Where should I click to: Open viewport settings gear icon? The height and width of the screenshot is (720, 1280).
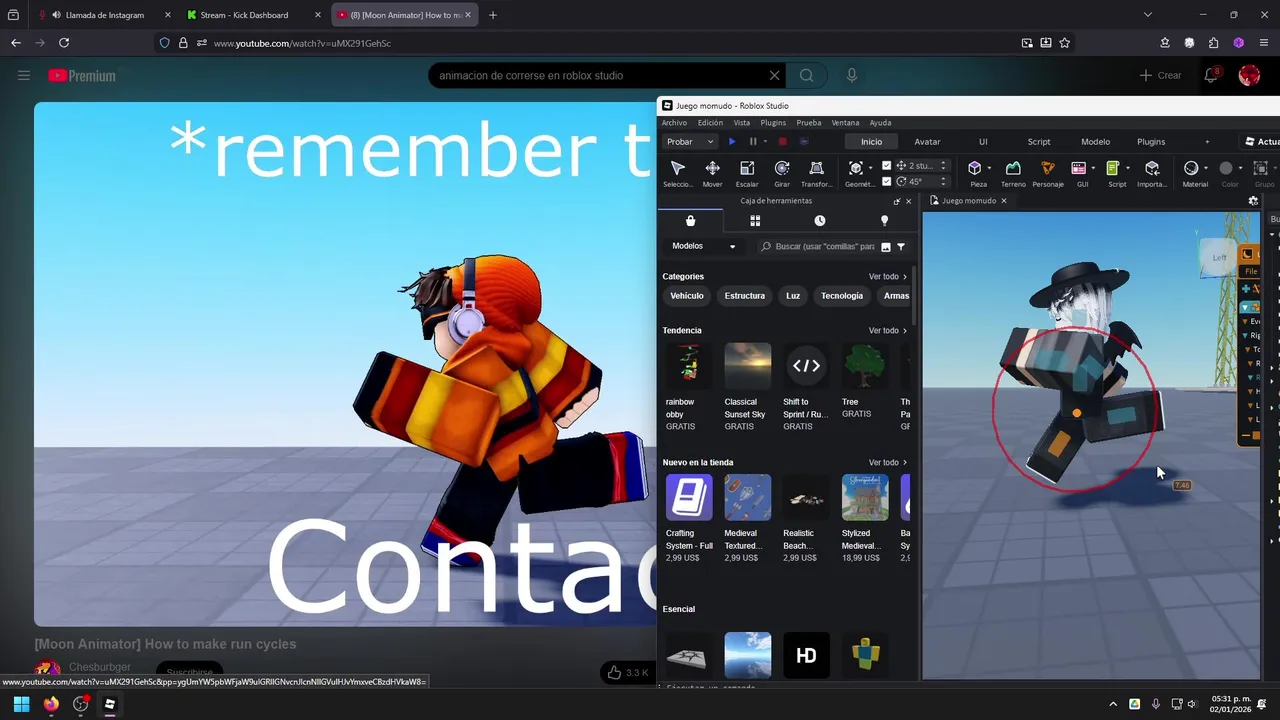pyautogui.click(x=1253, y=201)
